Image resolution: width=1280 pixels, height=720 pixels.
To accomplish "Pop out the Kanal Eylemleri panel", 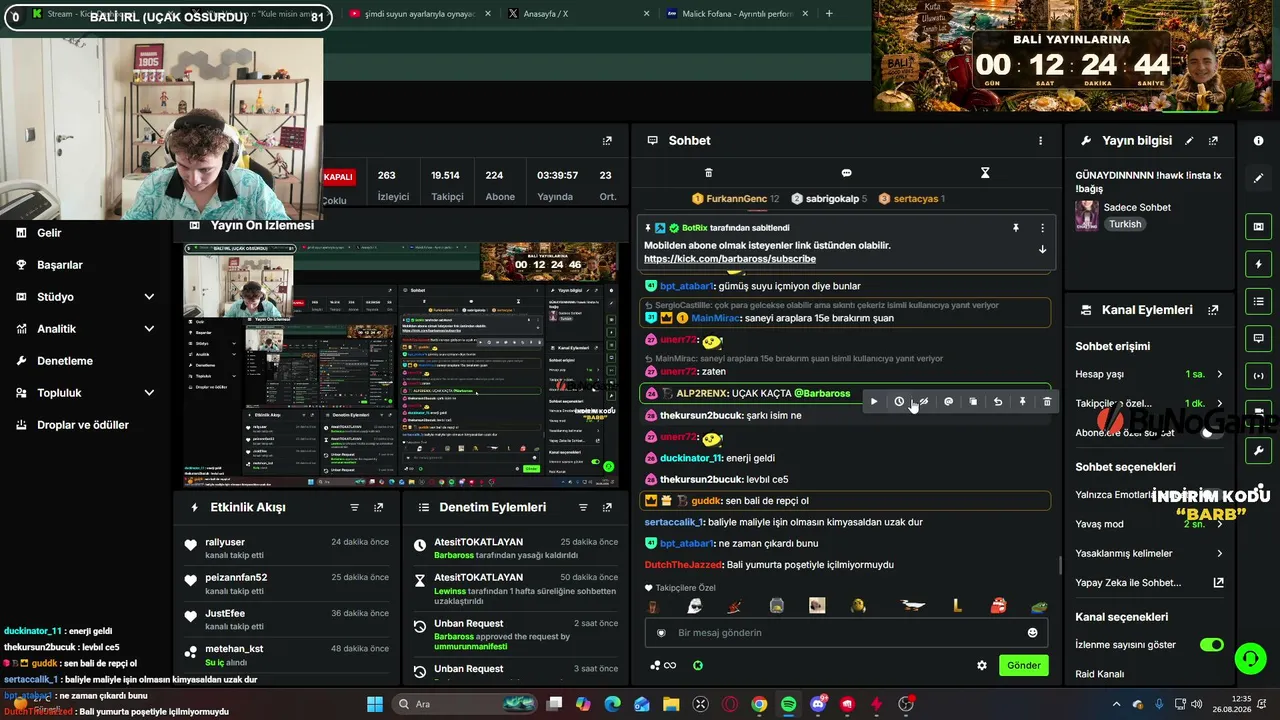I will [x=1213, y=310].
